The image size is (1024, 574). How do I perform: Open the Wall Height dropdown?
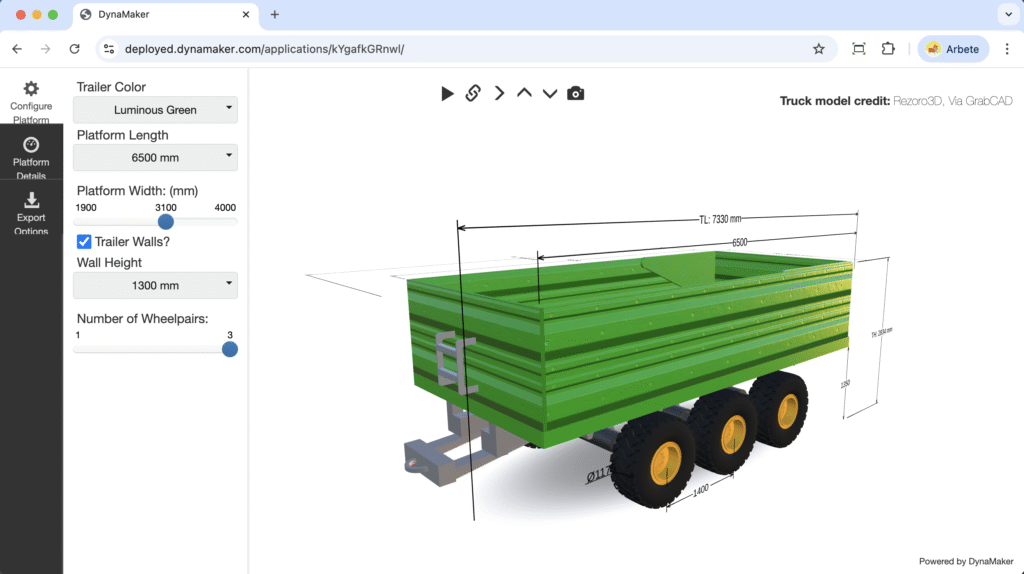pos(155,285)
